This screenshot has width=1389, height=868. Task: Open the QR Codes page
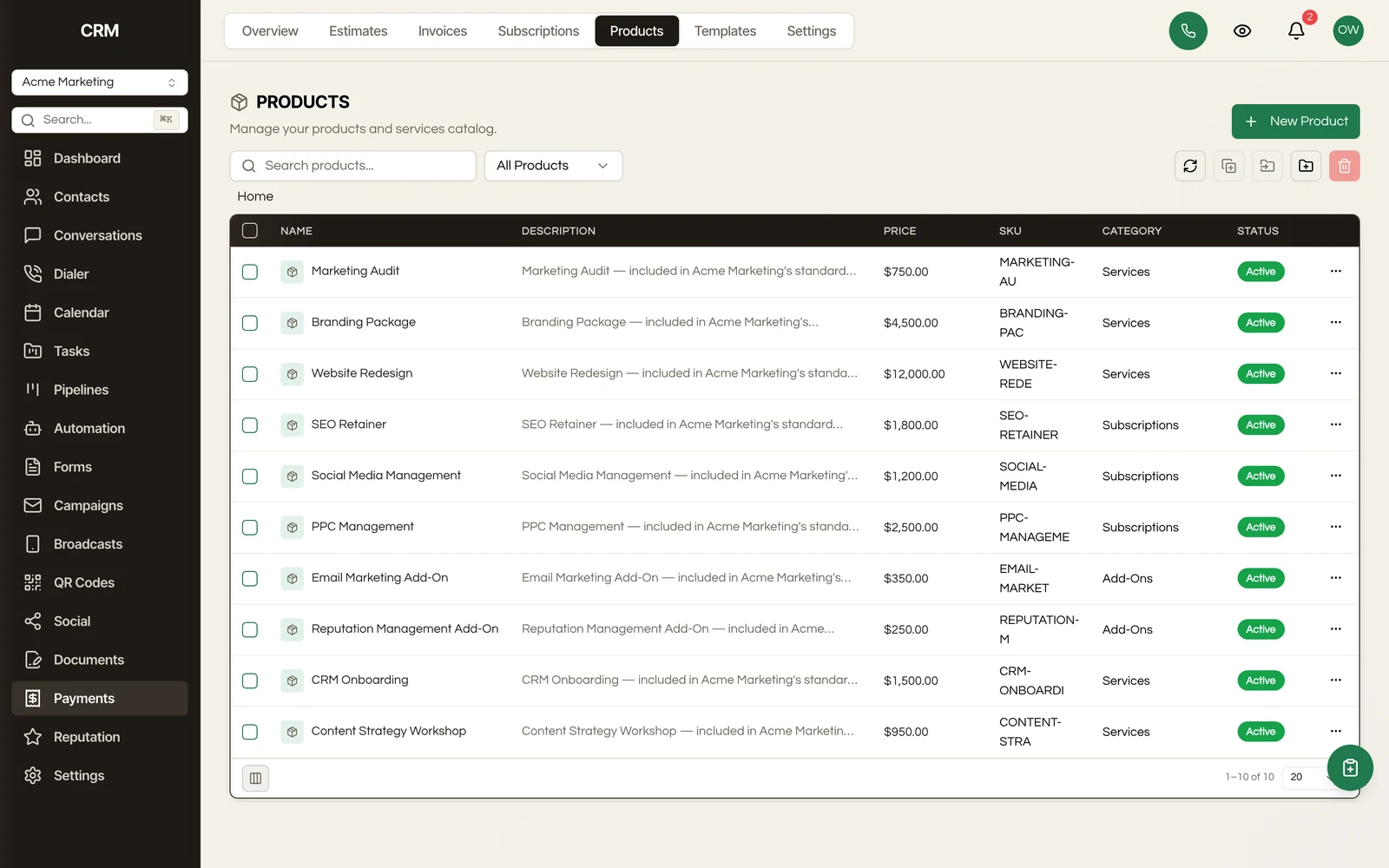tap(100, 583)
